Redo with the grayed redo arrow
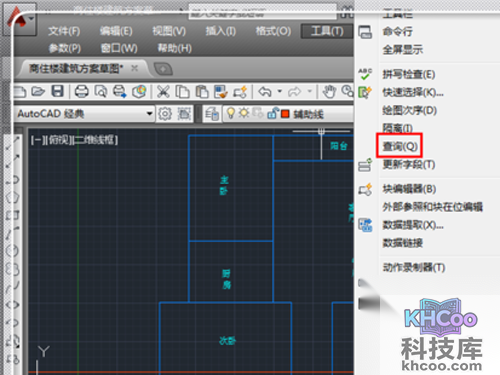Screen dimensions: 500x375 click(294, 91)
